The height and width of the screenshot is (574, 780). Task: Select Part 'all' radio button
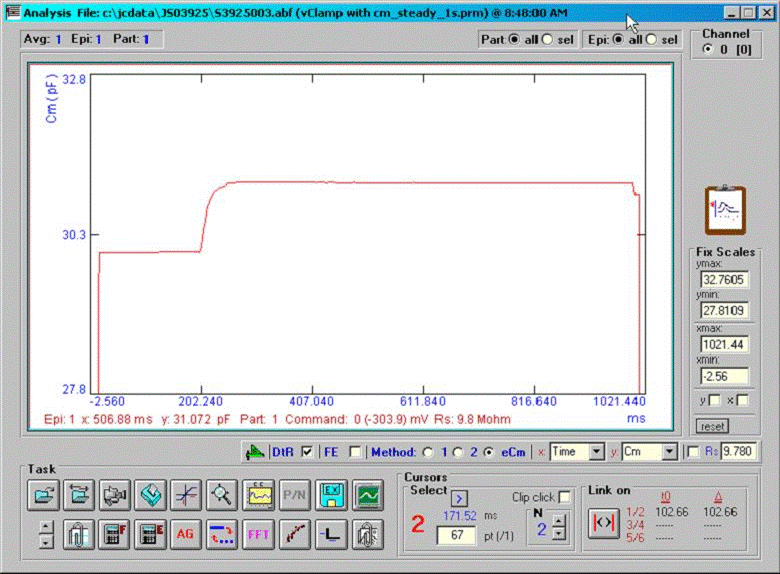click(514, 39)
